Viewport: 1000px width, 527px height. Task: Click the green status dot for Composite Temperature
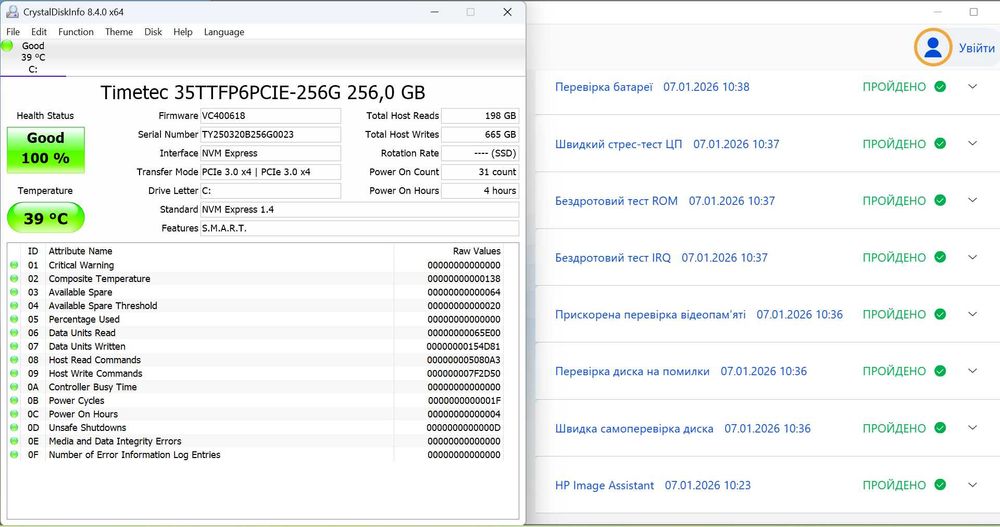(x=14, y=279)
